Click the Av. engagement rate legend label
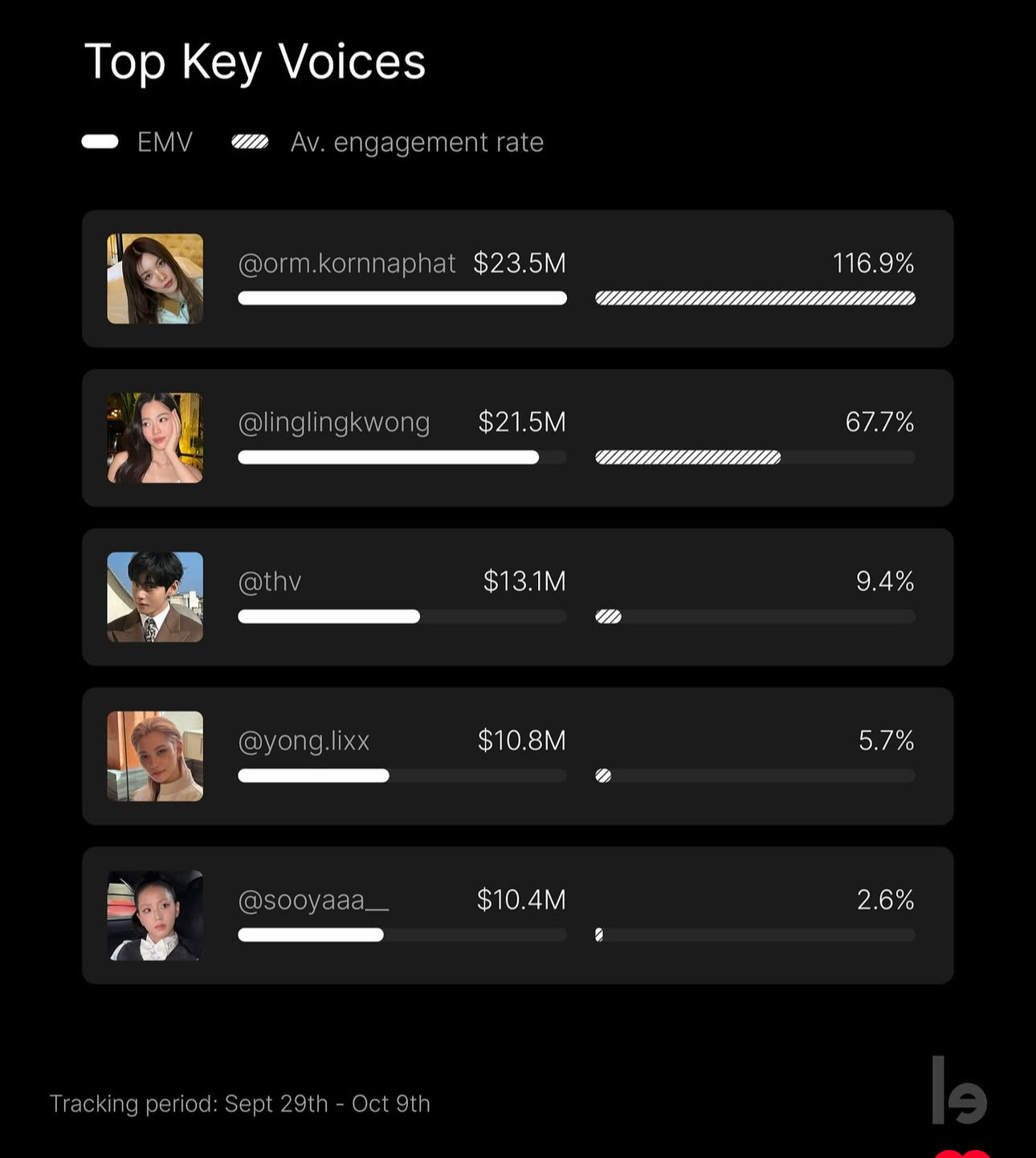The height and width of the screenshot is (1158, 1036). pos(417,142)
